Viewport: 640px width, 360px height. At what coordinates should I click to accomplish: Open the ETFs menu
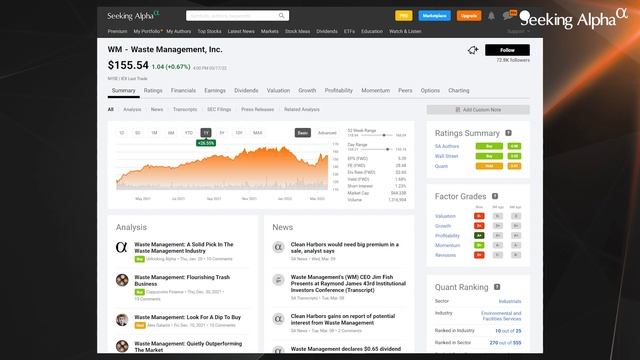[349, 31]
